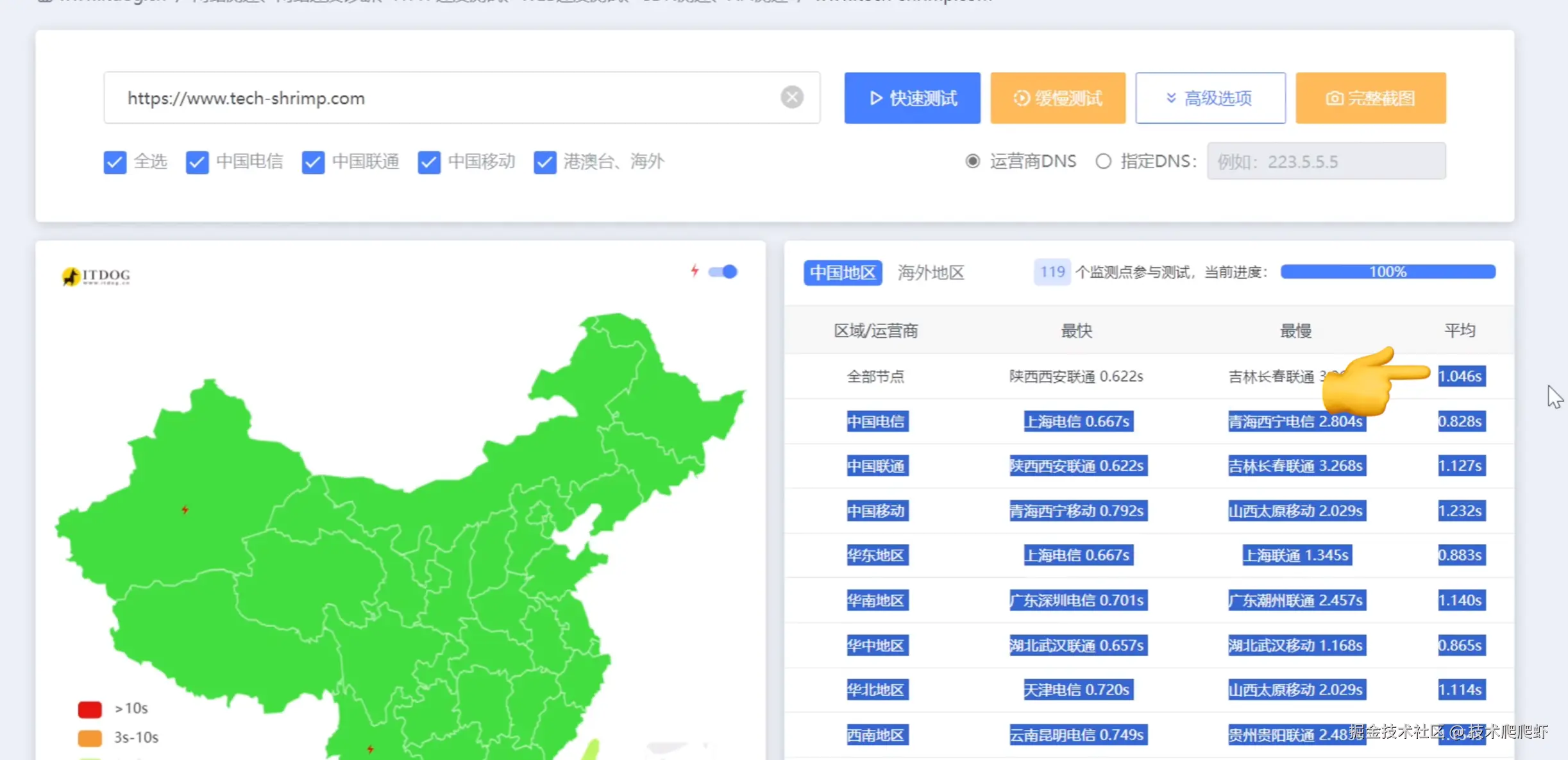Uncheck the 中国电信 checkbox
This screenshot has height=760, width=1568.
coord(198,162)
